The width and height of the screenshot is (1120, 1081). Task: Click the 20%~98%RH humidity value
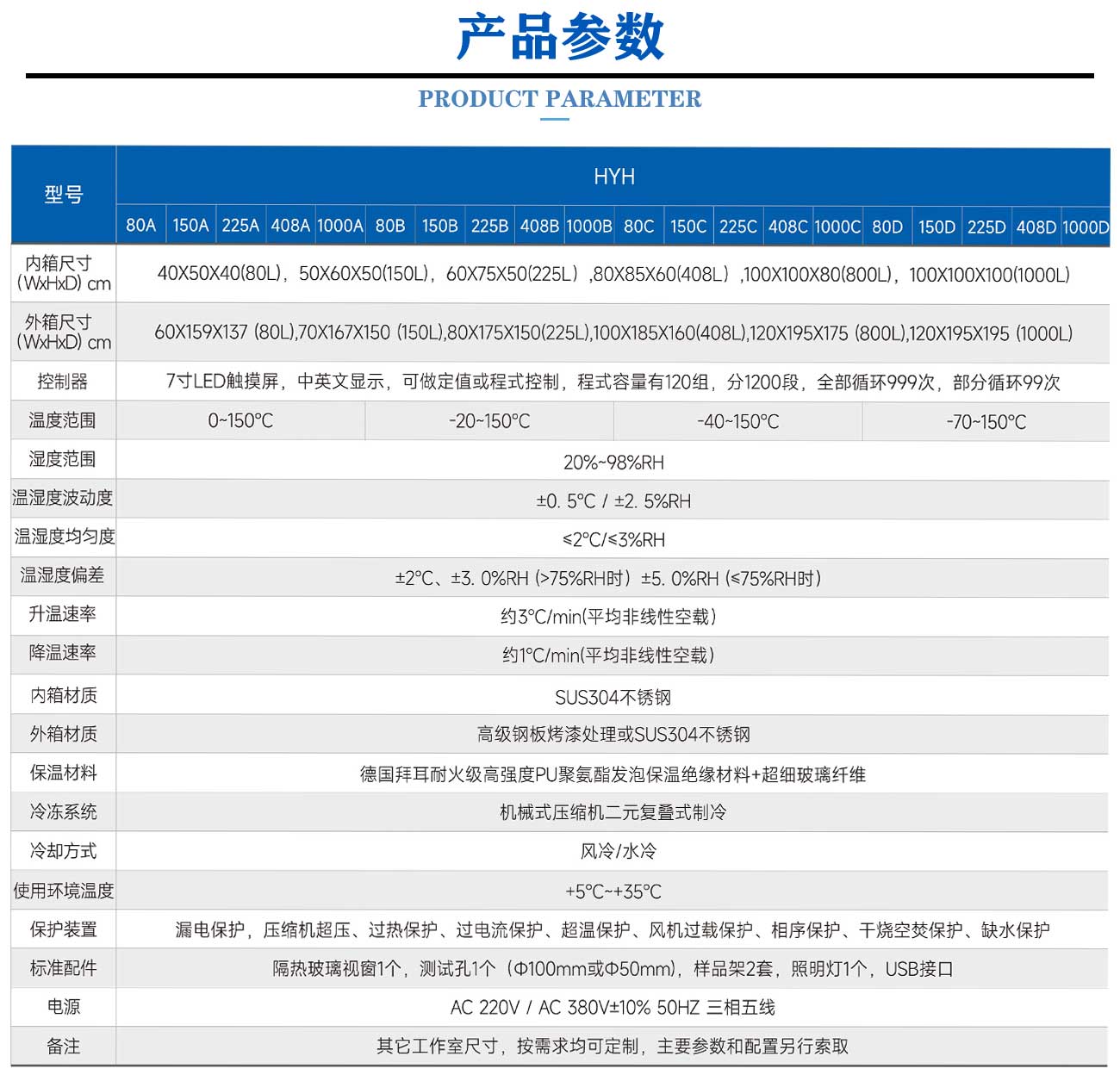(x=613, y=463)
